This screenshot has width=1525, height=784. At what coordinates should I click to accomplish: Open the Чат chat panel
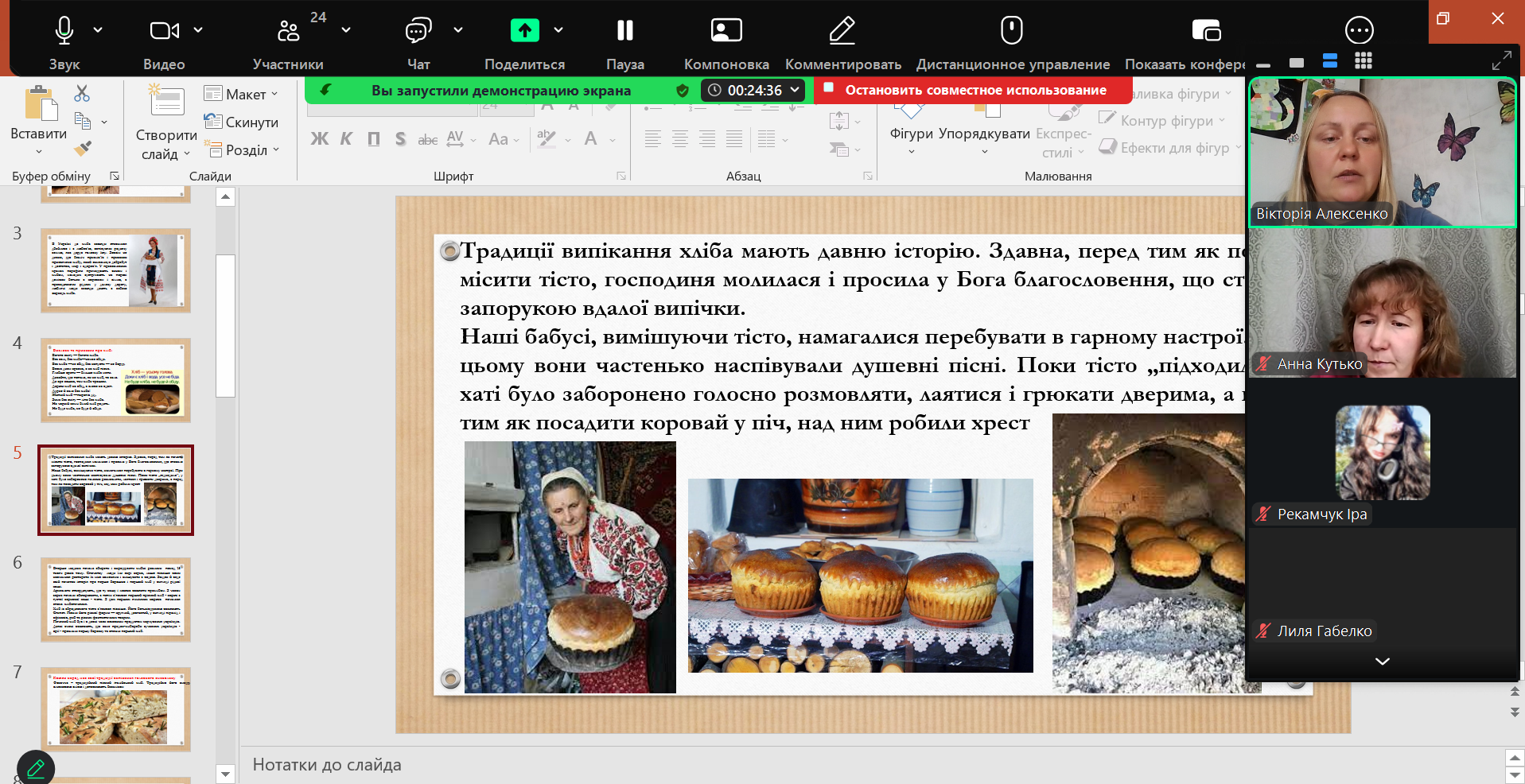pyautogui.click(x=418, y=31)
